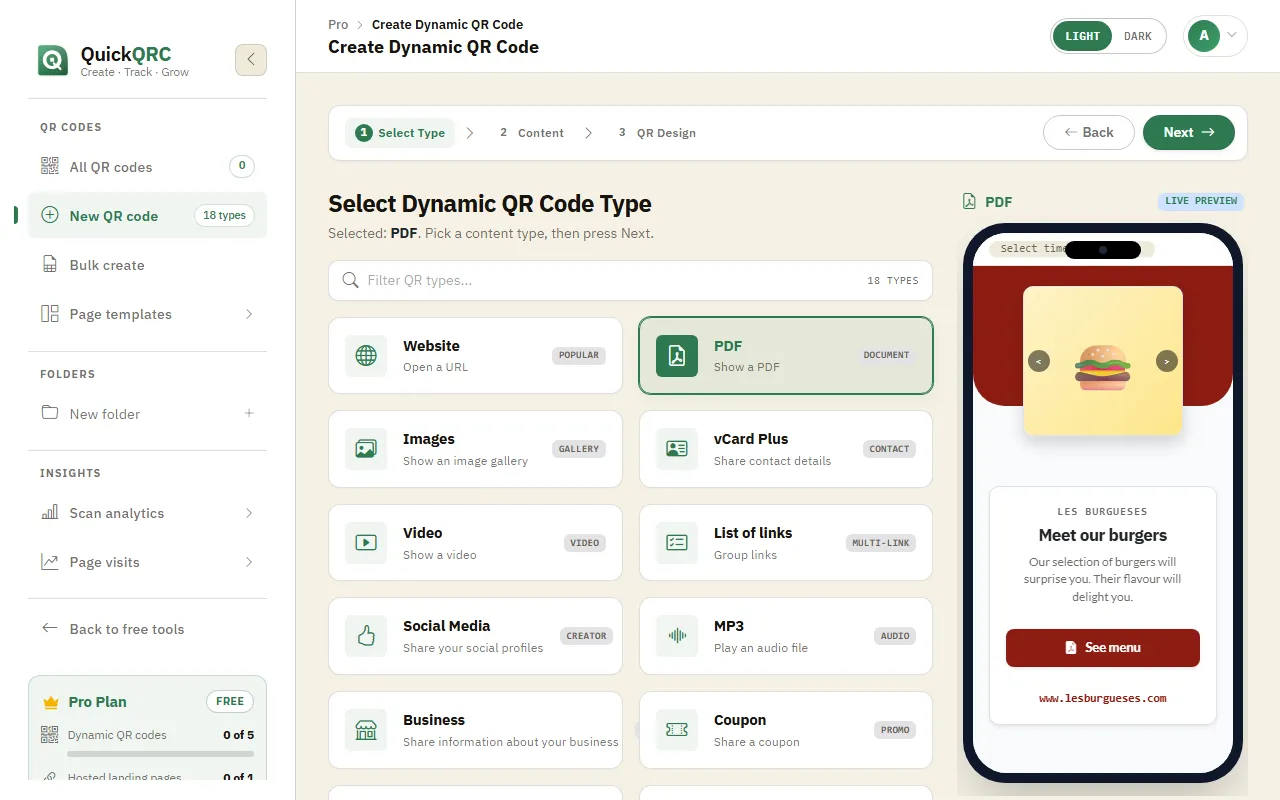Collapse the sidebar with the arrow button

point(251,60)
